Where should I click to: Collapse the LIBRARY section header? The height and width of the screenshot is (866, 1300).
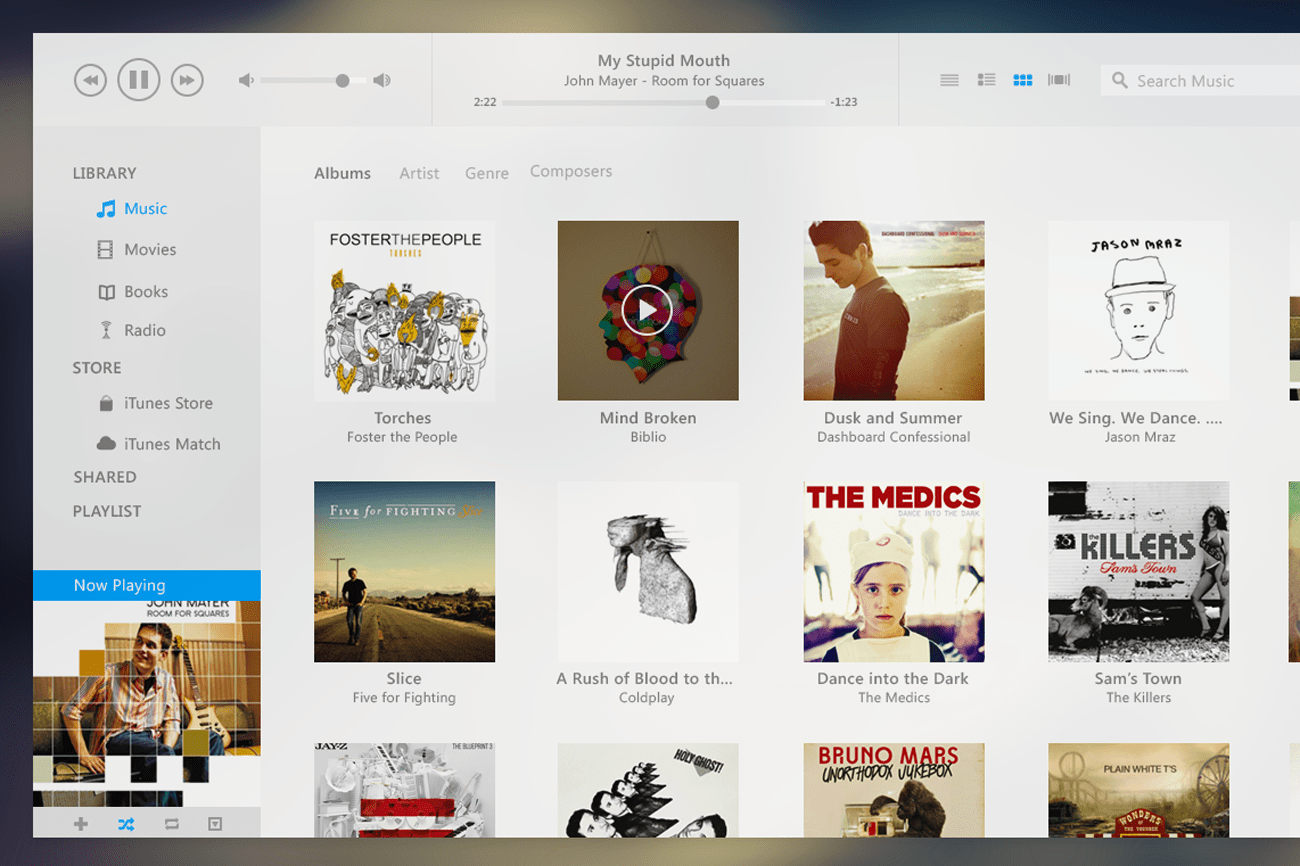[104, 173]
